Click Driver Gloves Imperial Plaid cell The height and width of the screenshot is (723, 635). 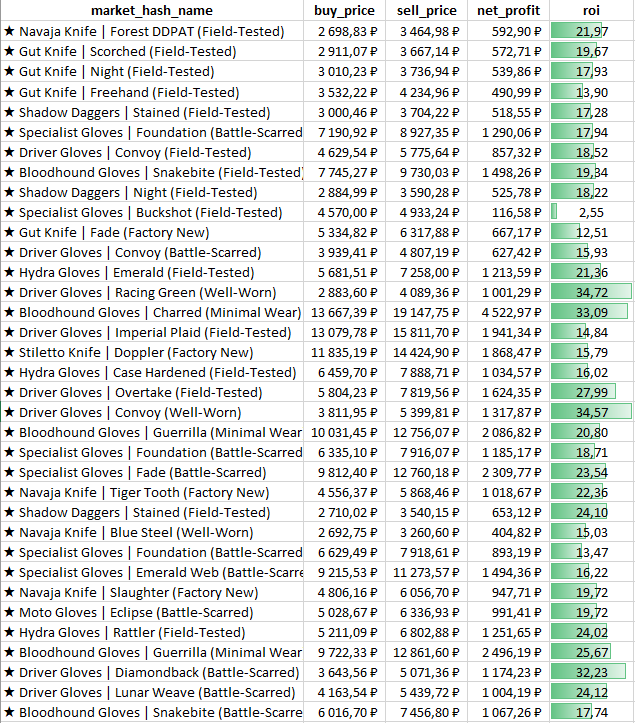152,332
